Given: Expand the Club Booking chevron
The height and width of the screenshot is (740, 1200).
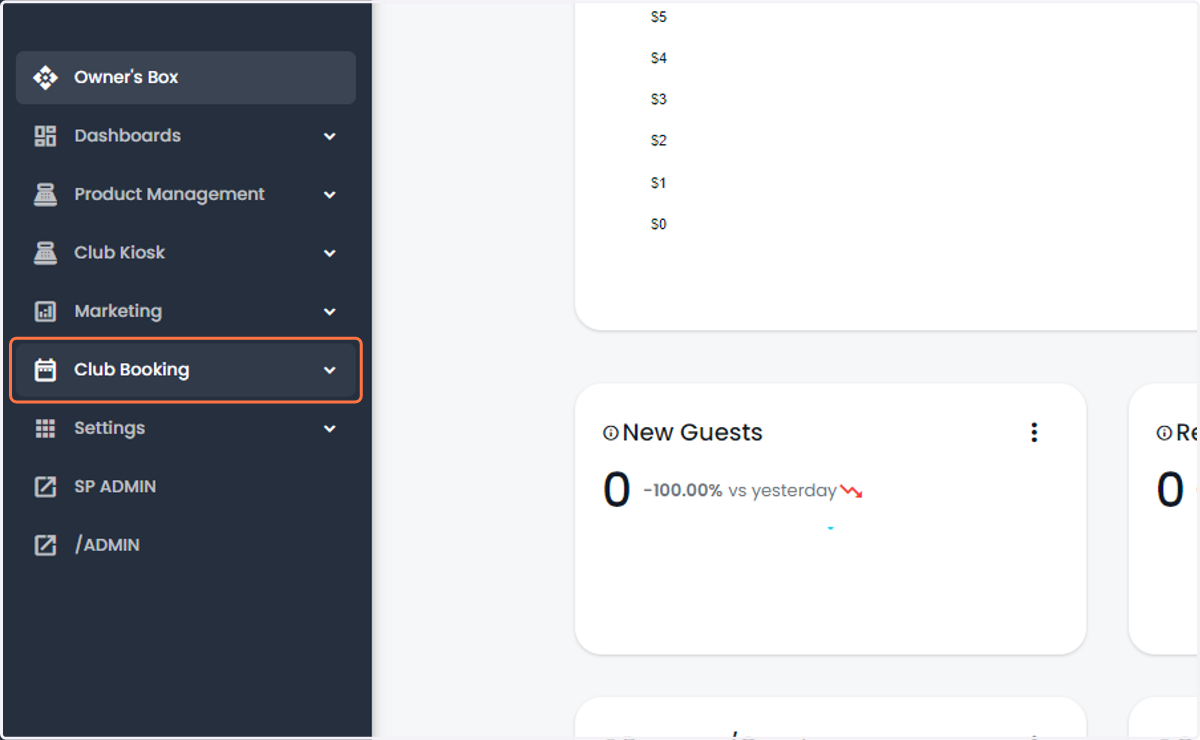Looking at the screenshot, I should [x=330, y=370].
